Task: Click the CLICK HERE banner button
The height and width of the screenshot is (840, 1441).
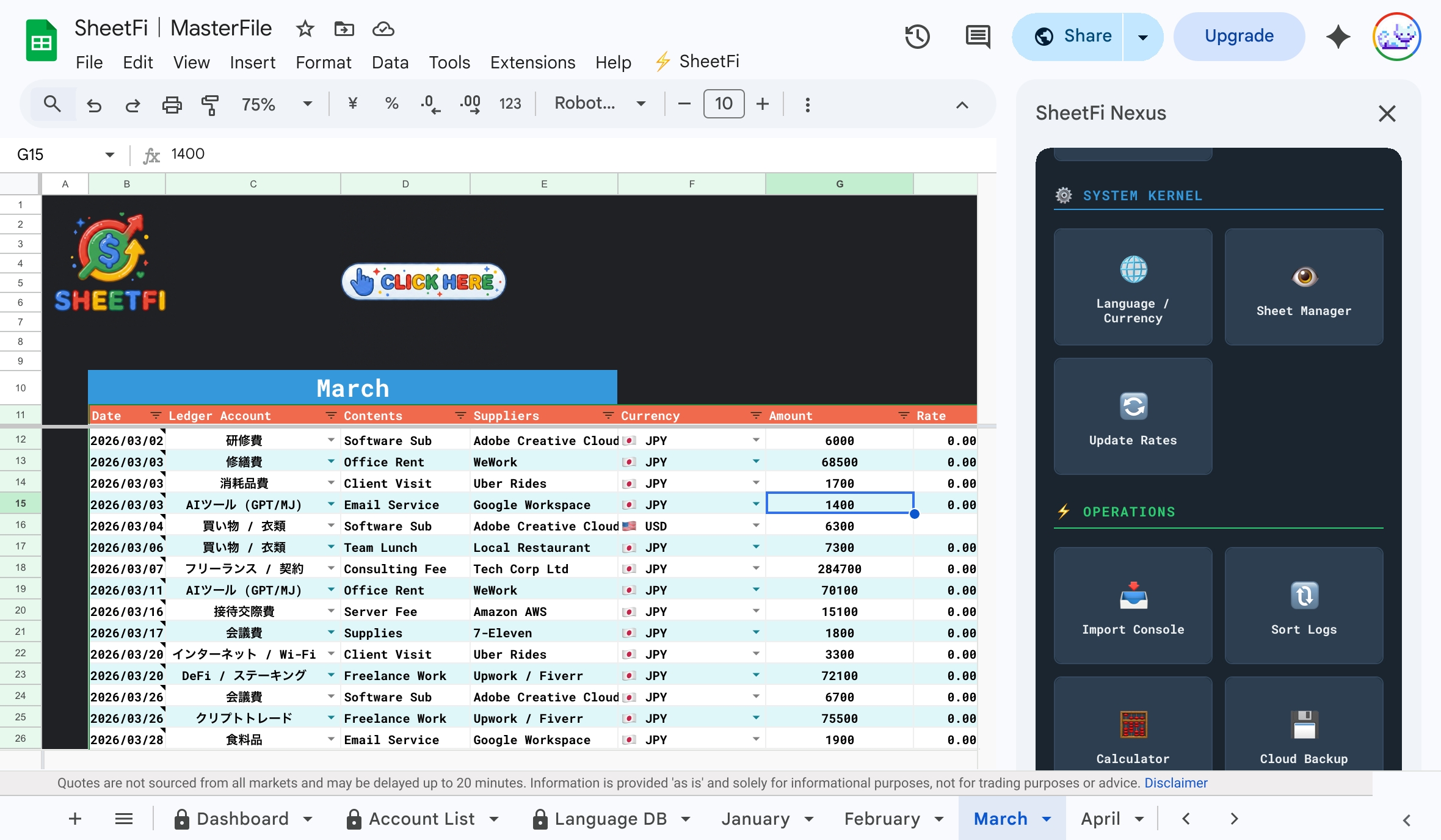Action: coord(423,281)
